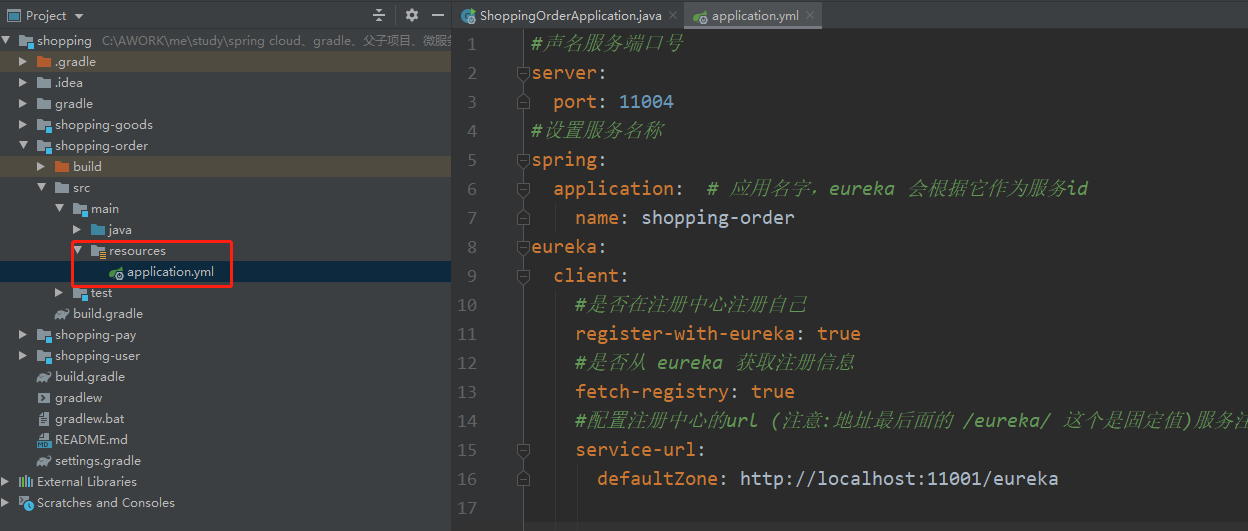
Task: Expand the gradle folder arrow
Action: coord(23,104)
